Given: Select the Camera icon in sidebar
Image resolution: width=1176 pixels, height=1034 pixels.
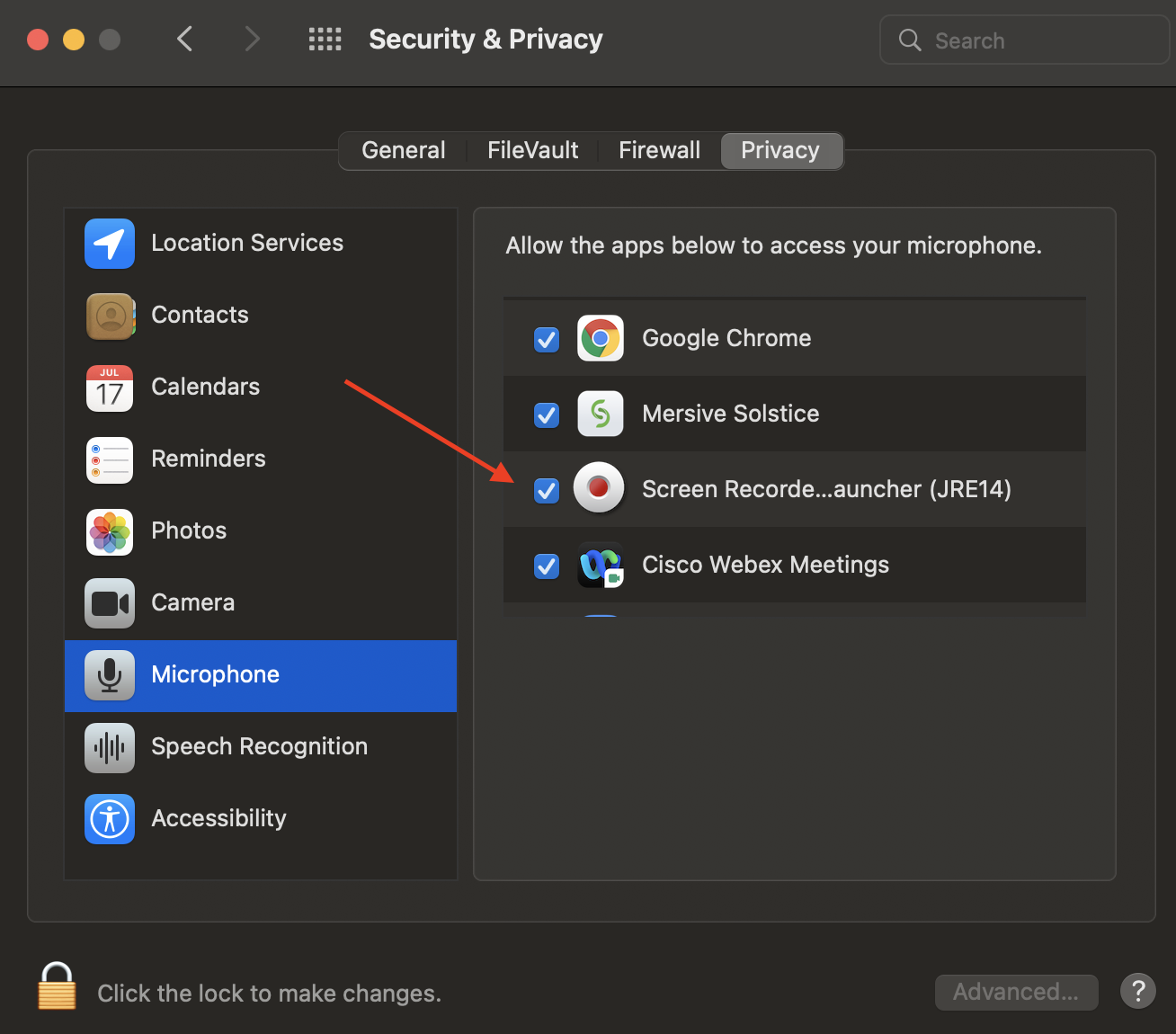Looking at the screenshot, I should [110, 603].
